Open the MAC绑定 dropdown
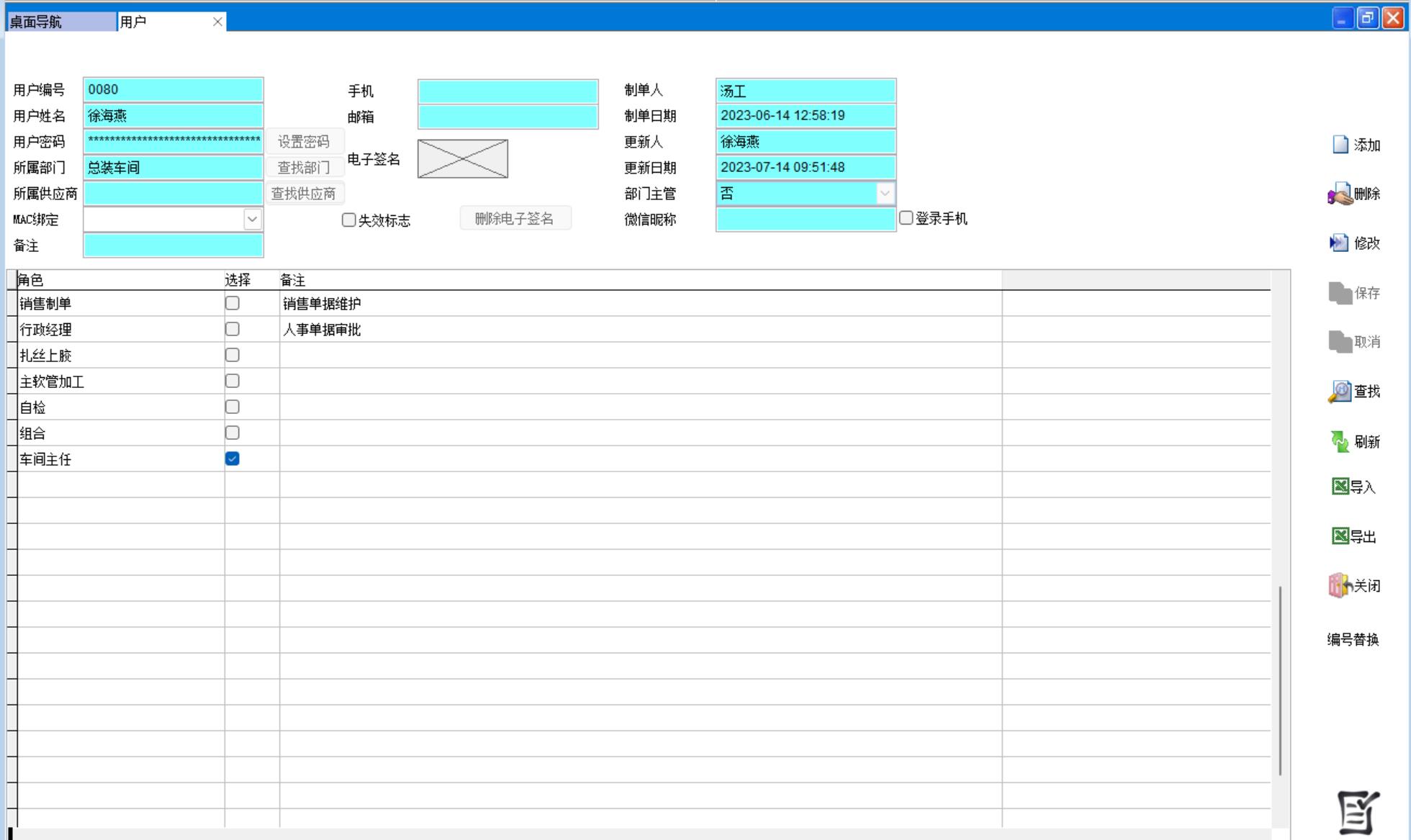Screen dimensions: 1411x840 252,220
